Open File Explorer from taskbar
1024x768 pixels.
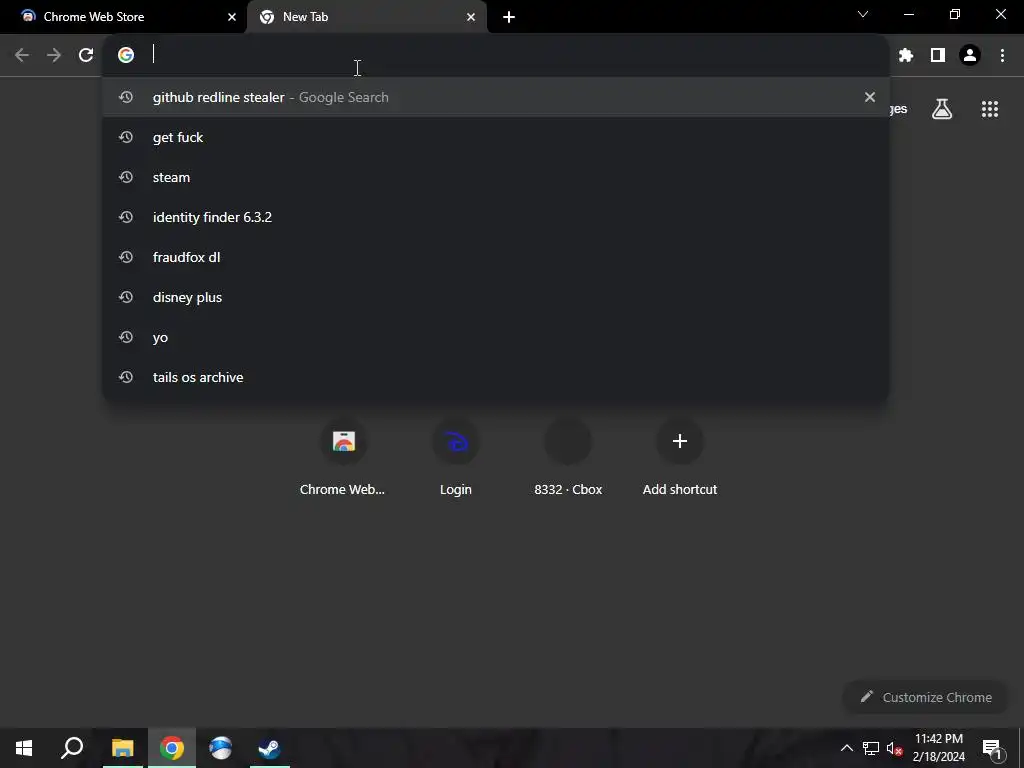[x=122, y=748]
